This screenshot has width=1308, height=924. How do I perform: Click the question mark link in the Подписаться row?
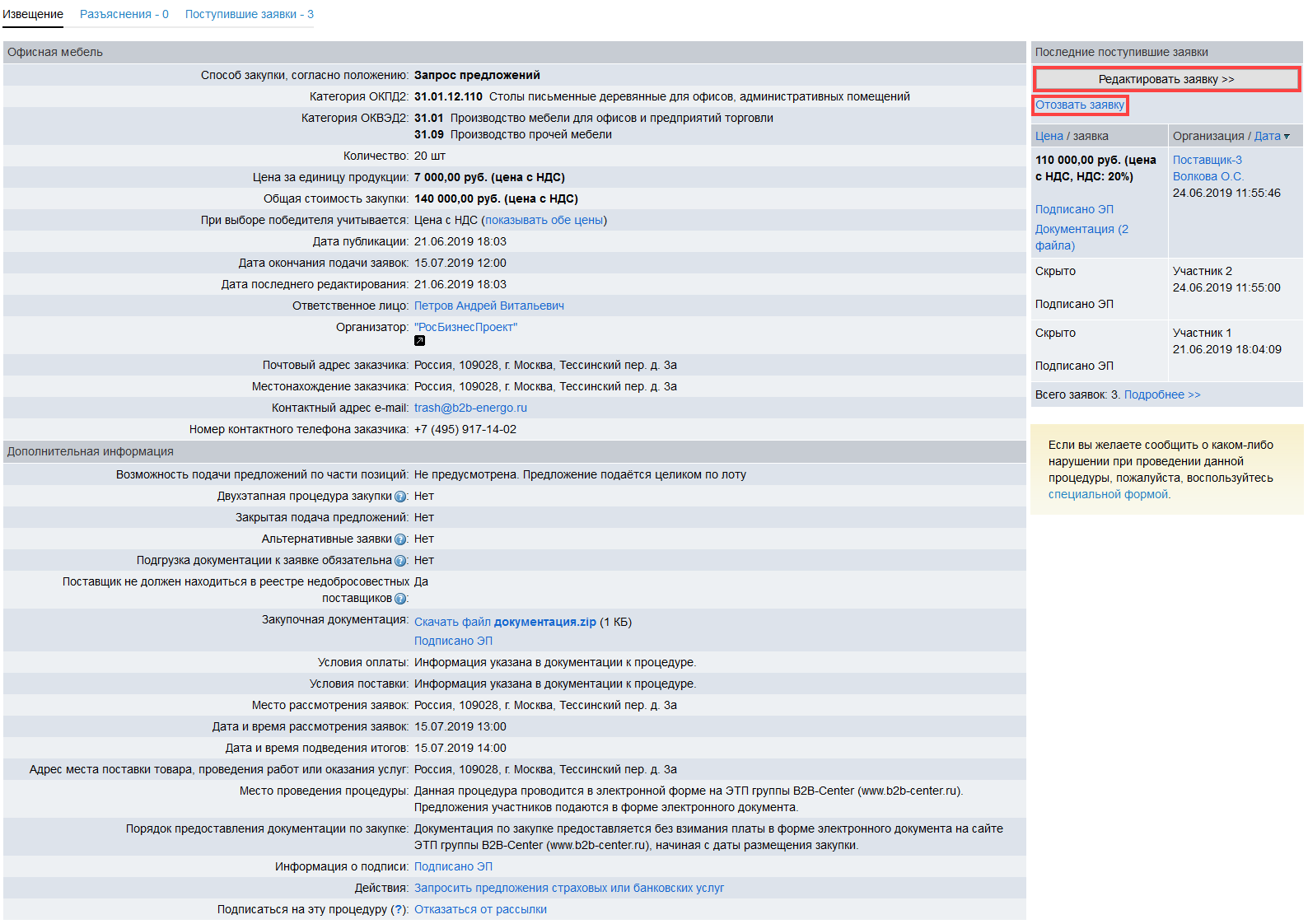(399, 910)
